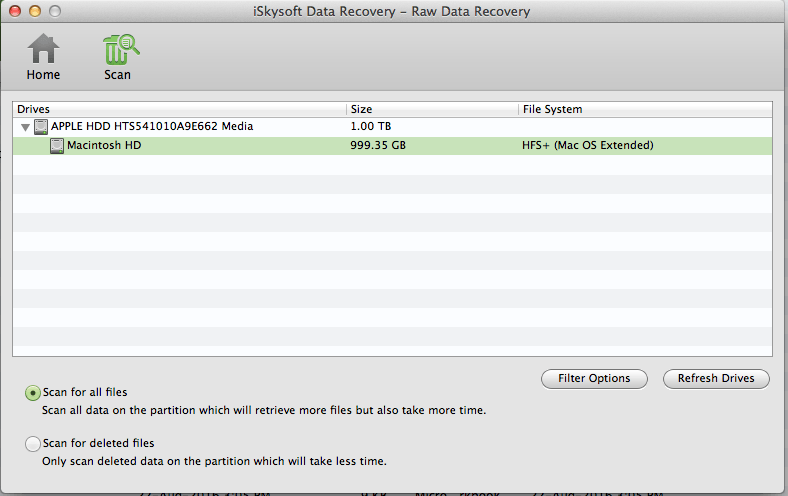Collapse the APPLE HDD disclosure triangle

(25, 128)
